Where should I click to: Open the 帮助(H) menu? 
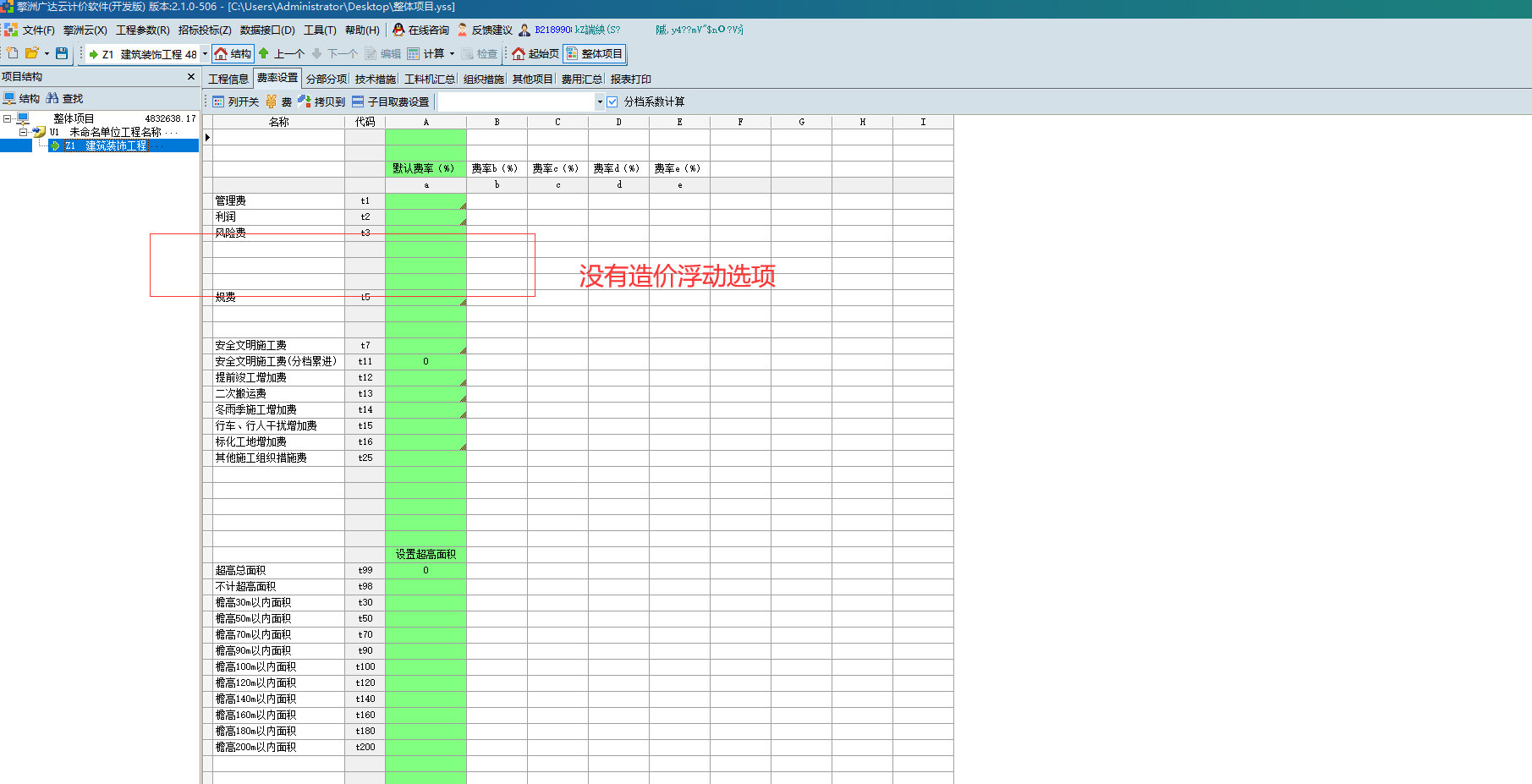click(x=362, y=30)
